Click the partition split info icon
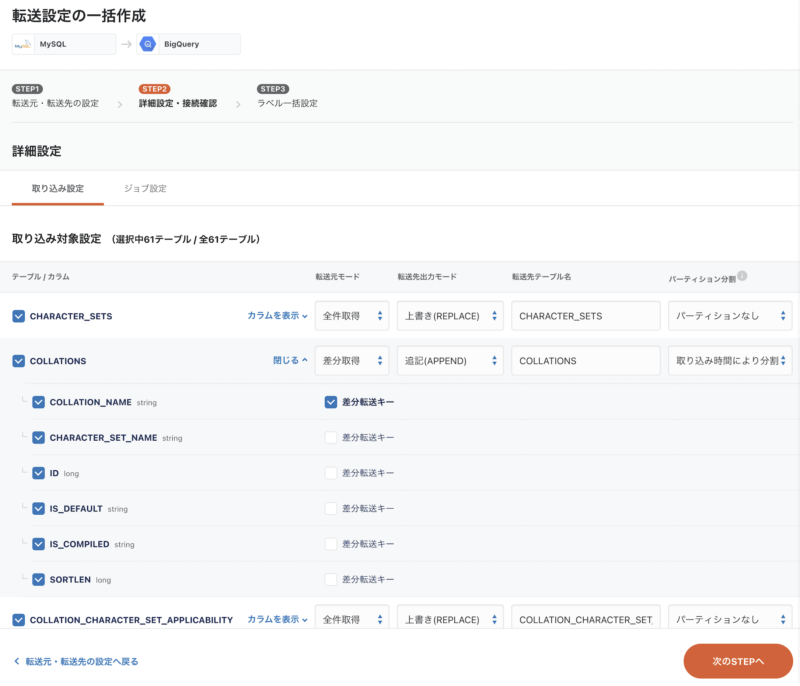The width and height of the screenshot is (800, 686). tap(743, 276)
